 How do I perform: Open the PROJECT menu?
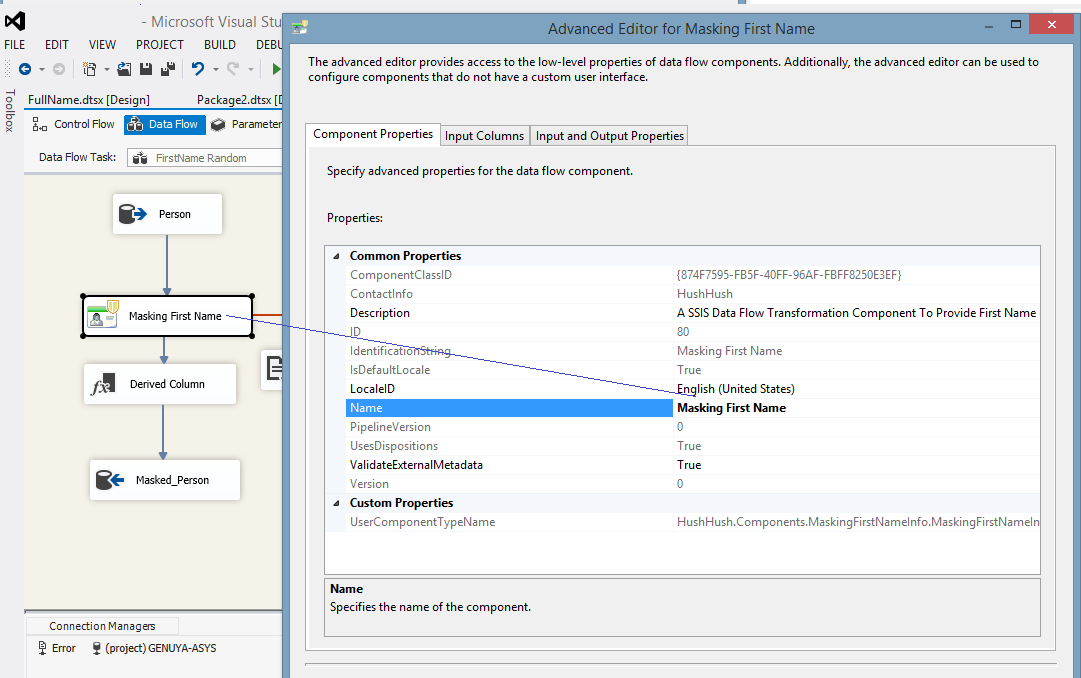160,45
